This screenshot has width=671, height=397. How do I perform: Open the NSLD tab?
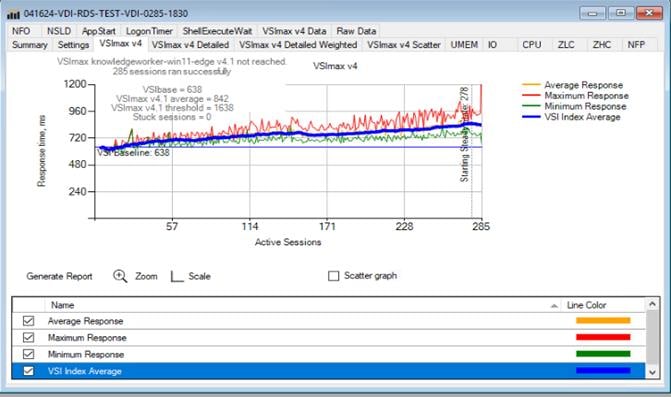pyautogui.click(x=59, y=31)
